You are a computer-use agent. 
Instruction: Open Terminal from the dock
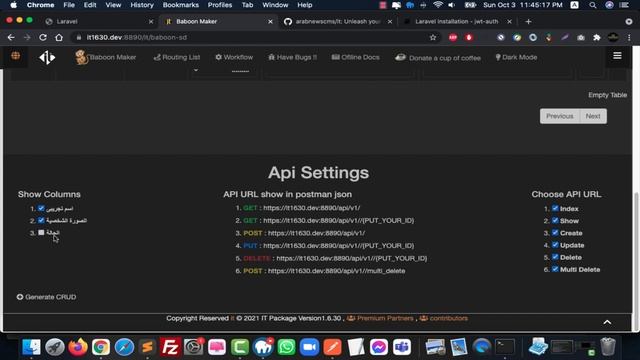[x=505, y=347]
